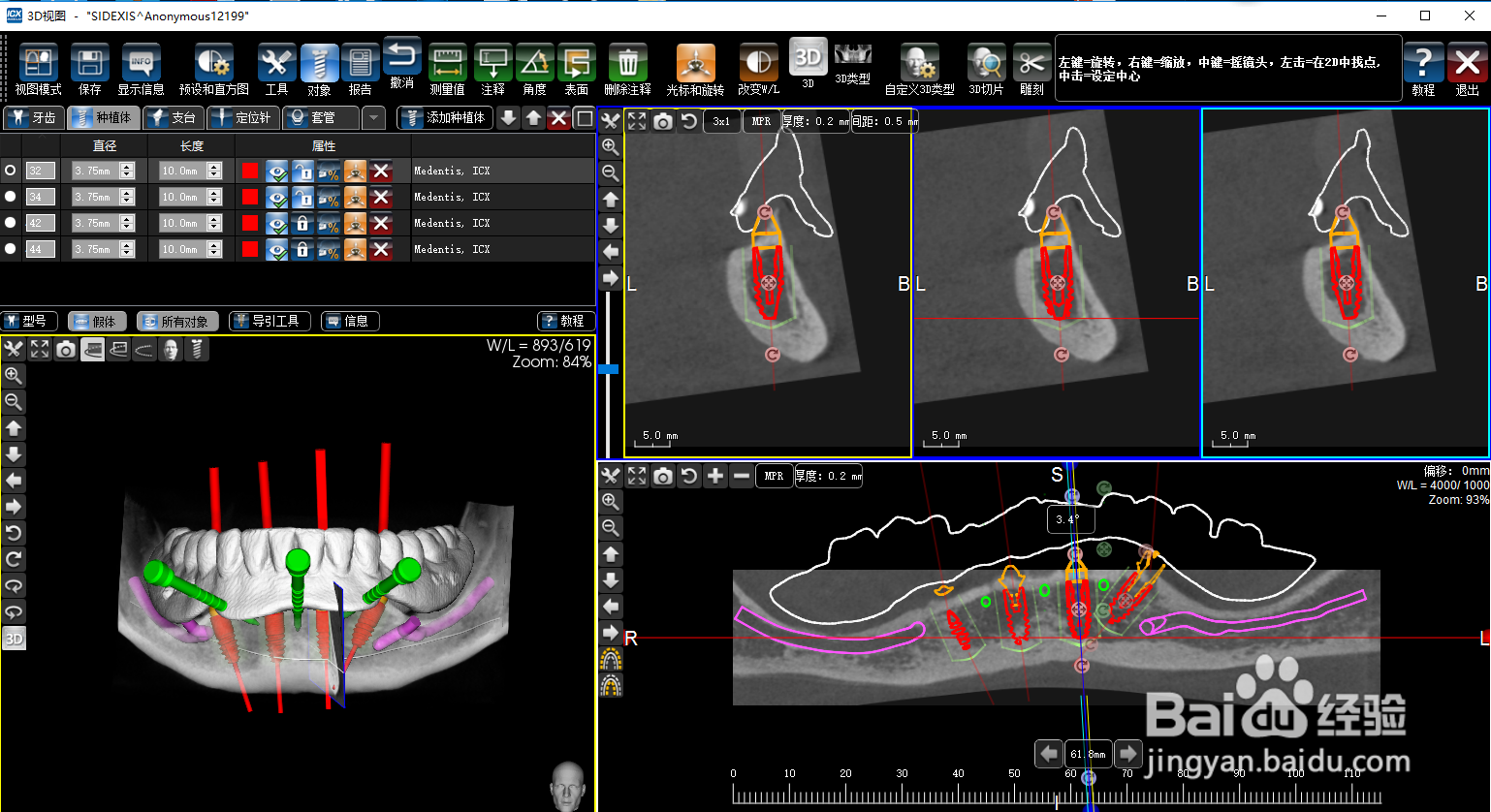The image size is (1491, 812).
Task: Switch to the 支台 abutment tab
Action: click(174, 118)
